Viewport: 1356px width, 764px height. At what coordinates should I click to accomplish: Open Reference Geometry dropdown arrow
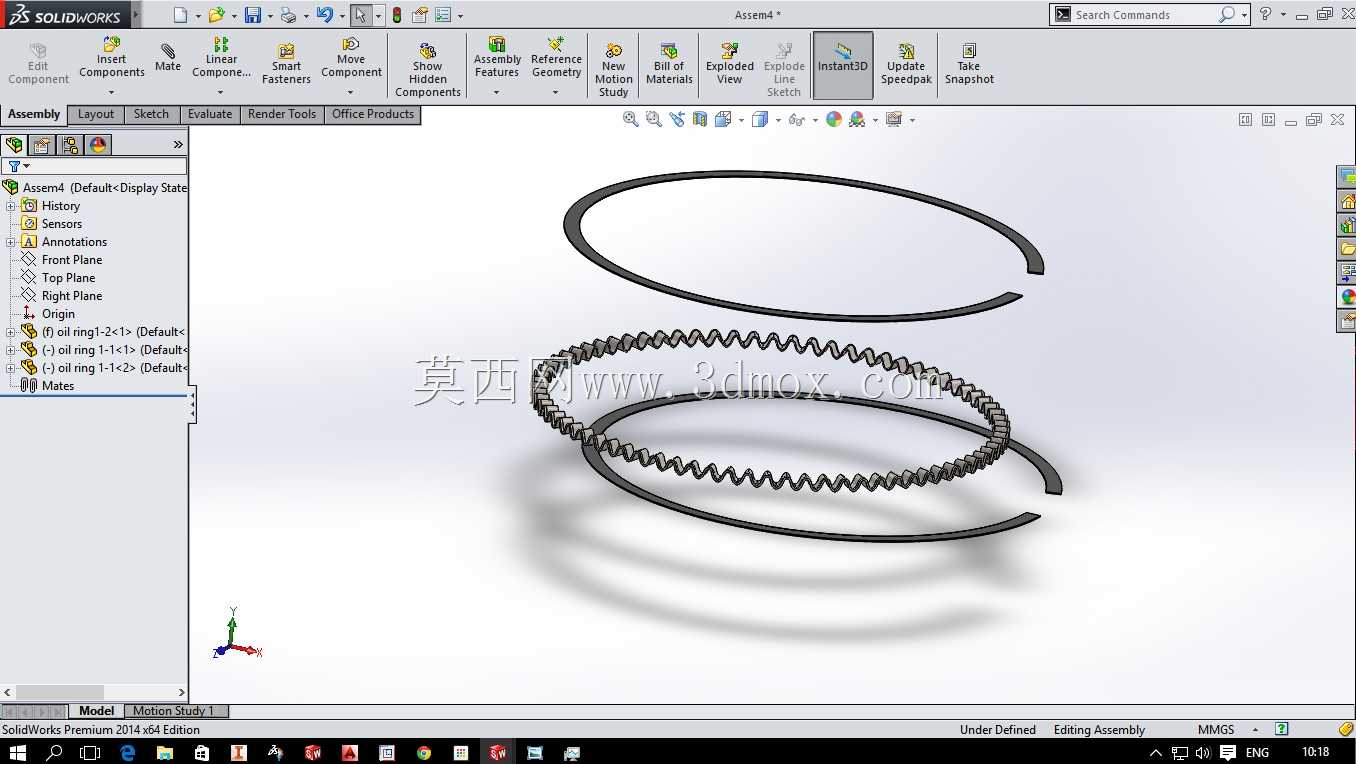pos(556,93)
